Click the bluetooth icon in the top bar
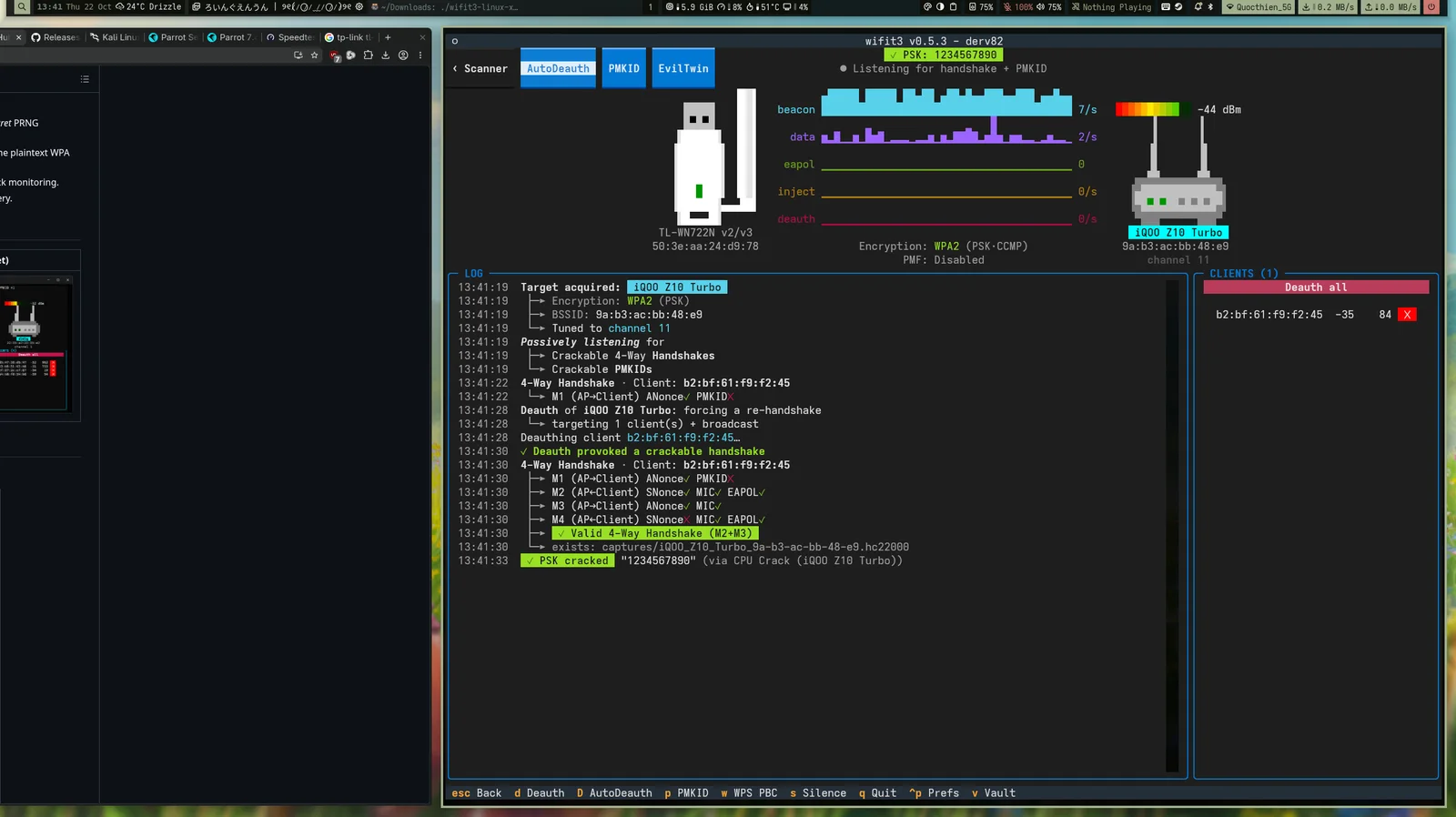The height and width of the screenshot is (817, 1456). click(1210, 6)
